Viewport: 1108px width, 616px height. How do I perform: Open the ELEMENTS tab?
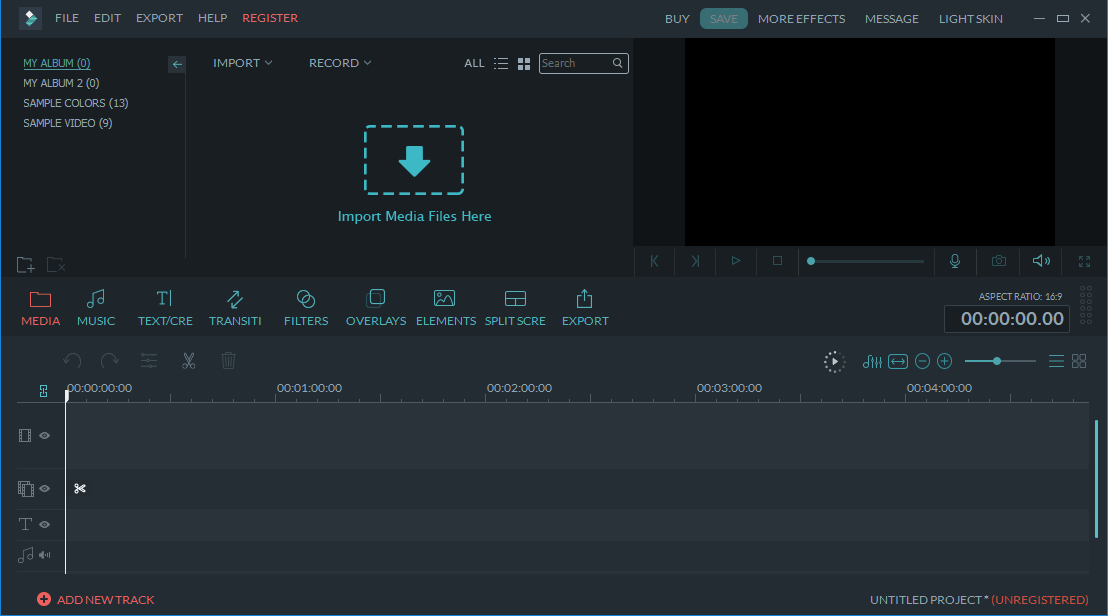[x=445, y=308]
